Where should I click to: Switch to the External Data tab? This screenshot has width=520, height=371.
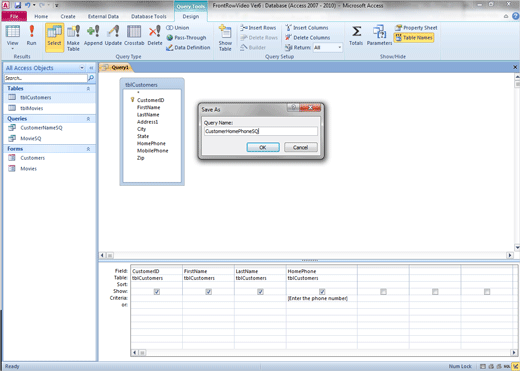pos(103,16)
